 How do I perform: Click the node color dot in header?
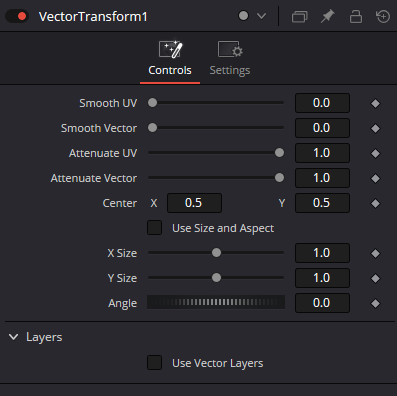click(x=243, y=16)
